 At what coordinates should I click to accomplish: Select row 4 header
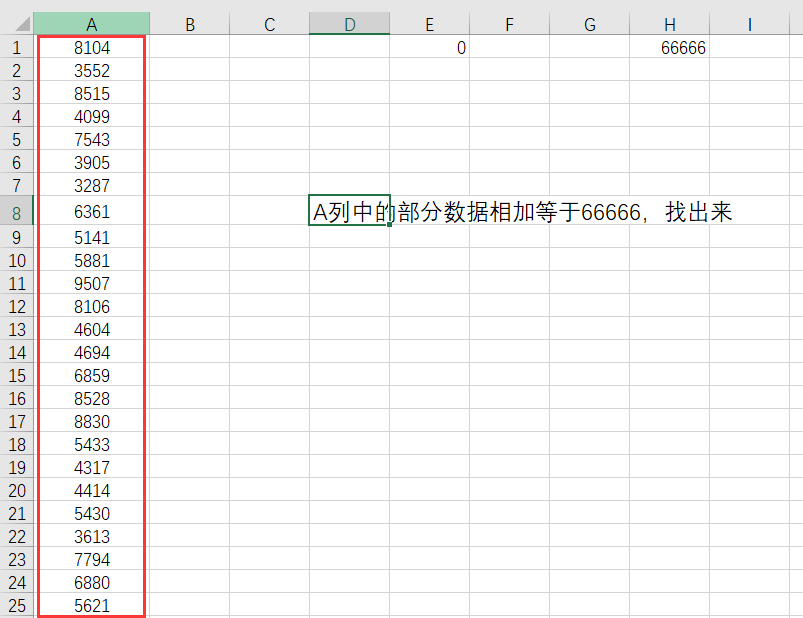click(16, 116)
